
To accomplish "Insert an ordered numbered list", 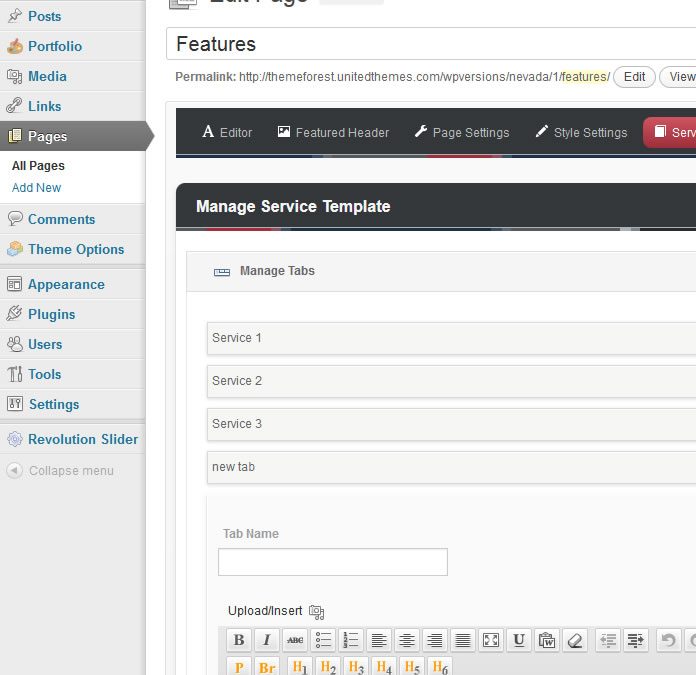I will [x=351, y=641].
